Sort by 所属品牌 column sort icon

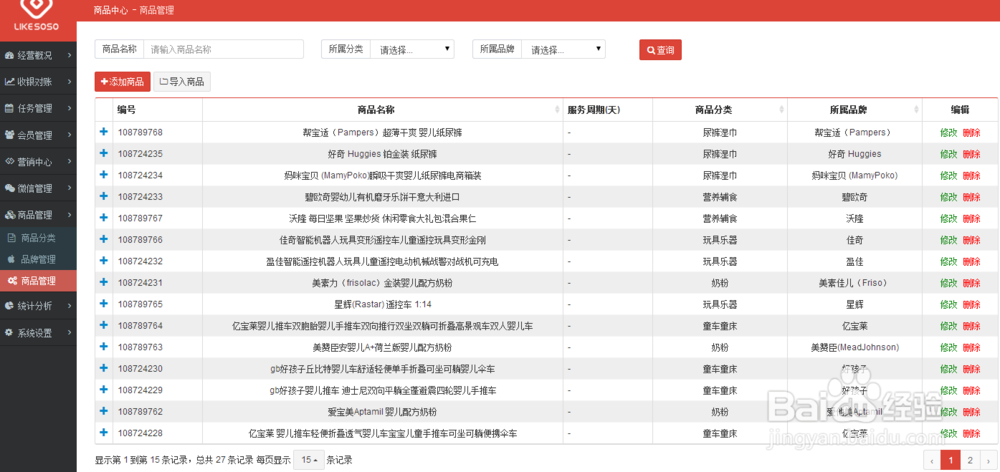[917, 110]
